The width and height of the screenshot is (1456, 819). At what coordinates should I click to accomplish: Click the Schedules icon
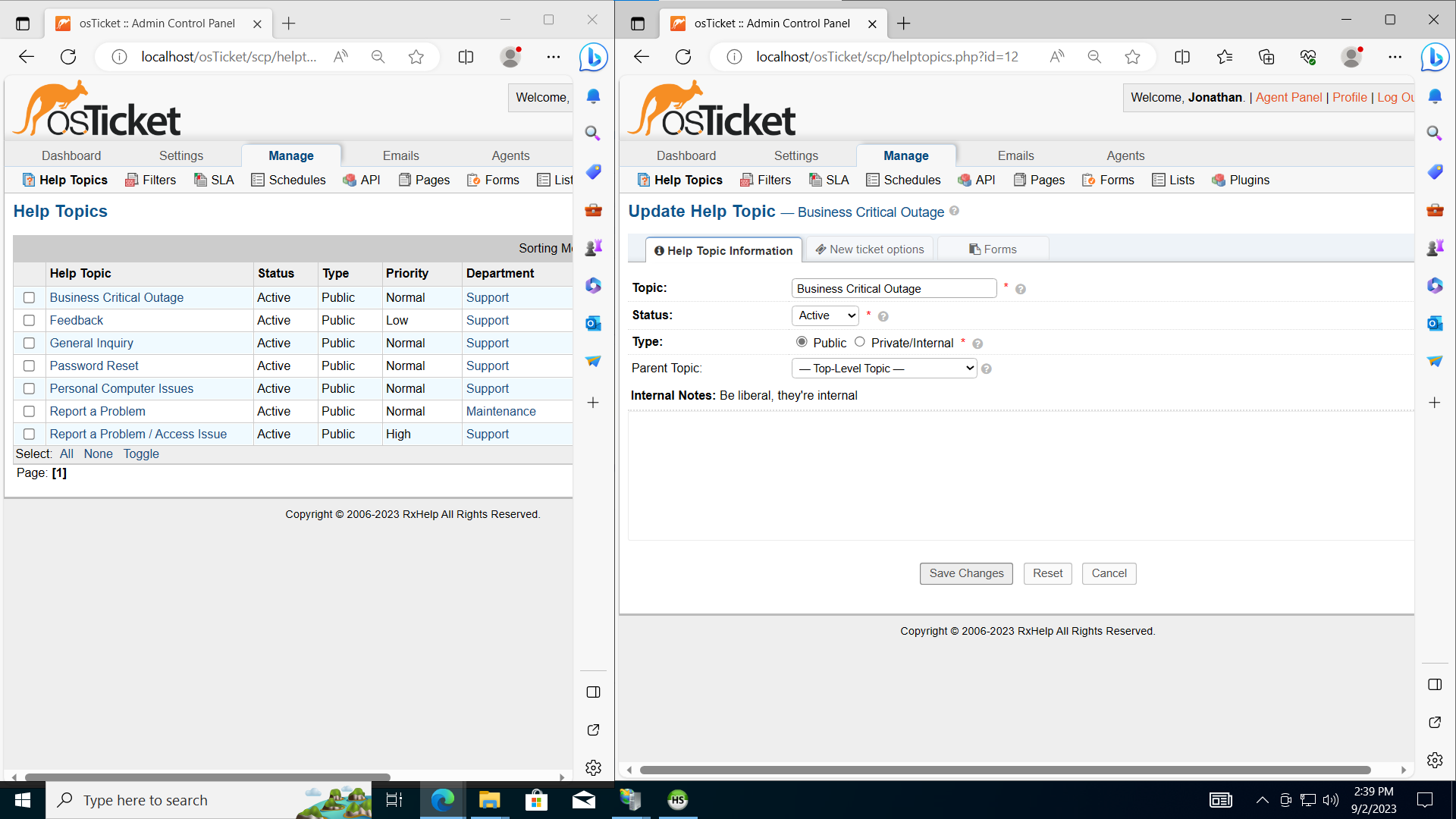click(x=874, y=180)
